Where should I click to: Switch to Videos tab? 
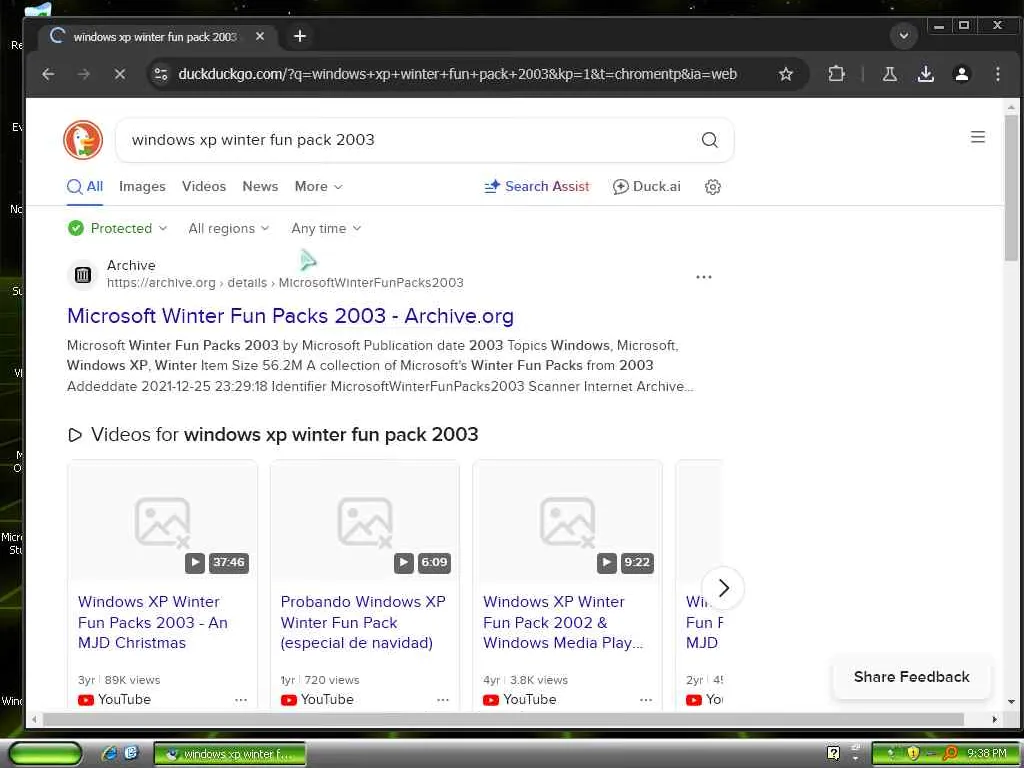tap(204, 187)
